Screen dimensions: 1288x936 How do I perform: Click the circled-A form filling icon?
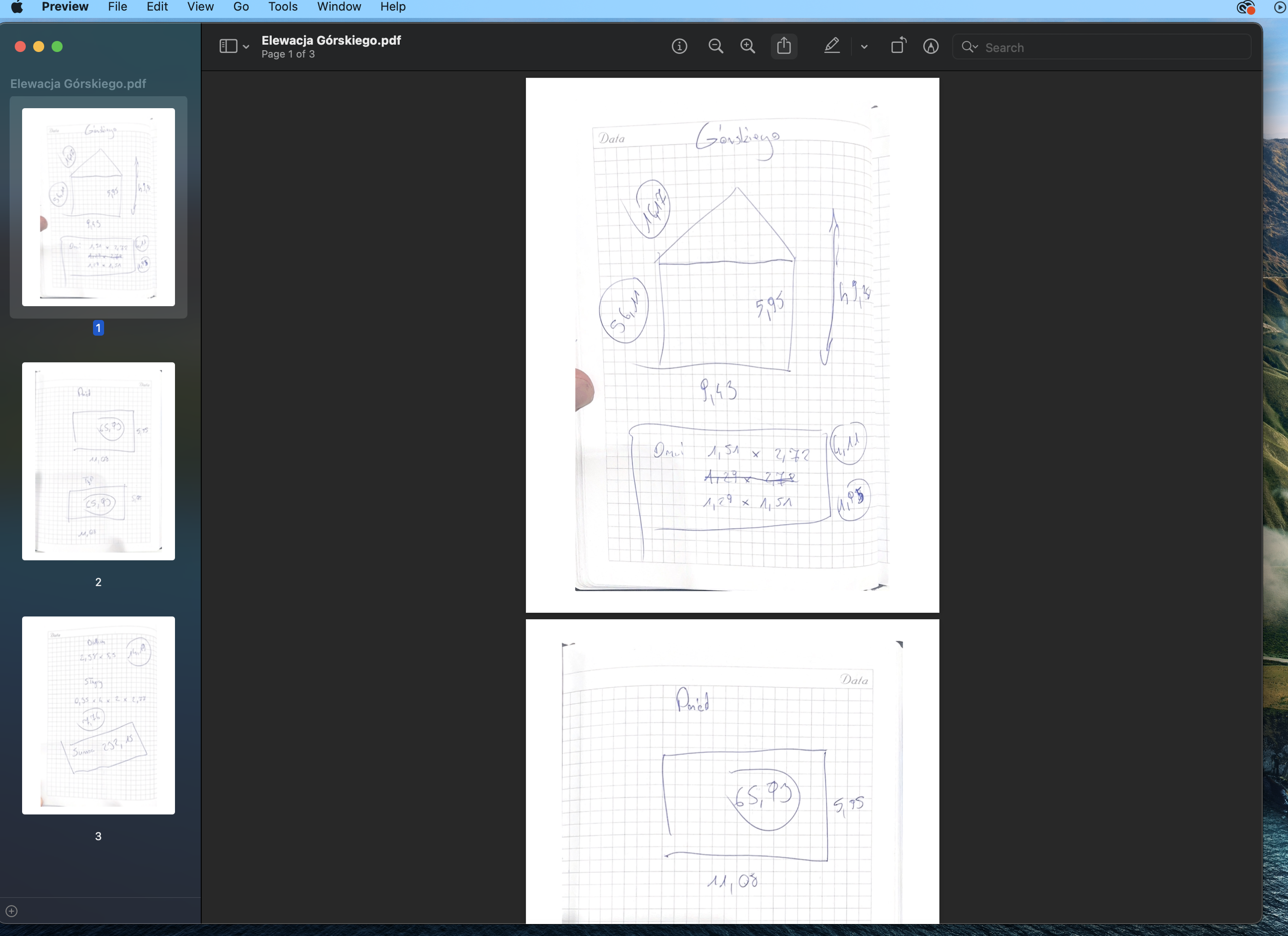[930, 47]
